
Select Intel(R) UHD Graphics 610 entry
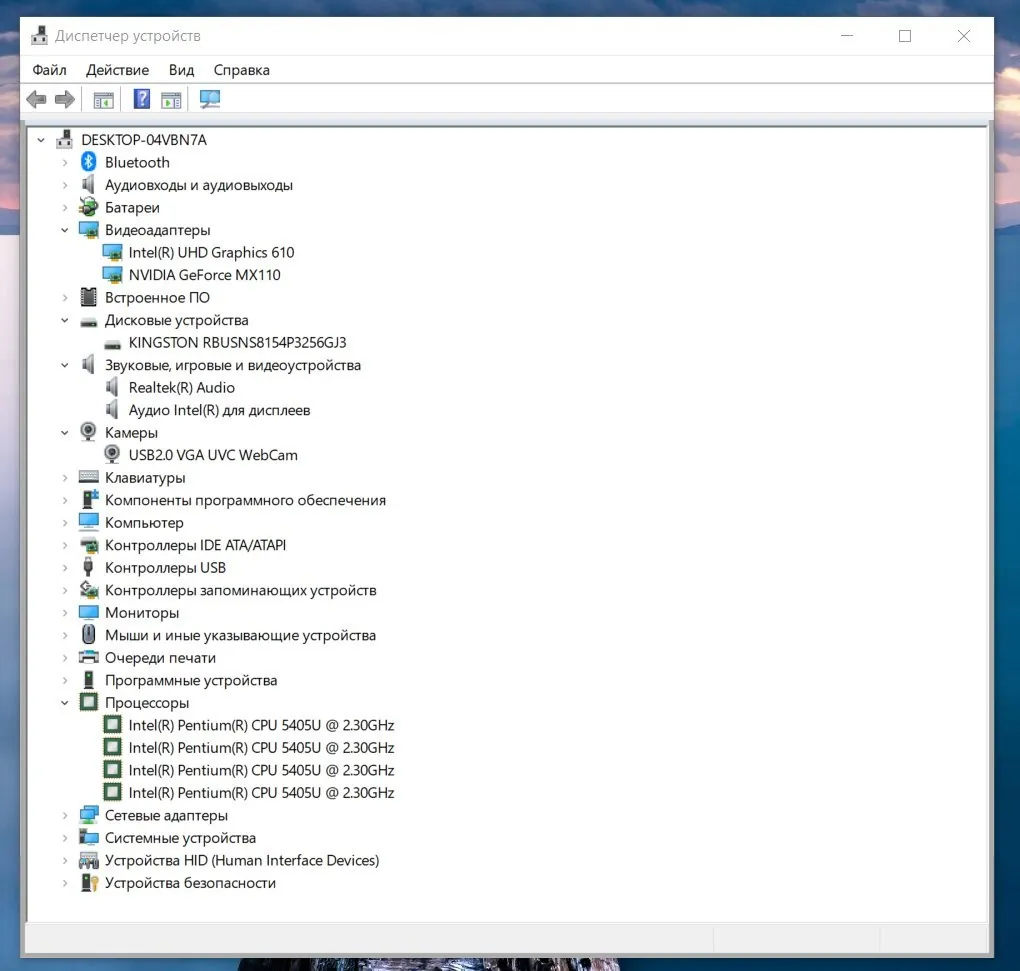(211, 252)
